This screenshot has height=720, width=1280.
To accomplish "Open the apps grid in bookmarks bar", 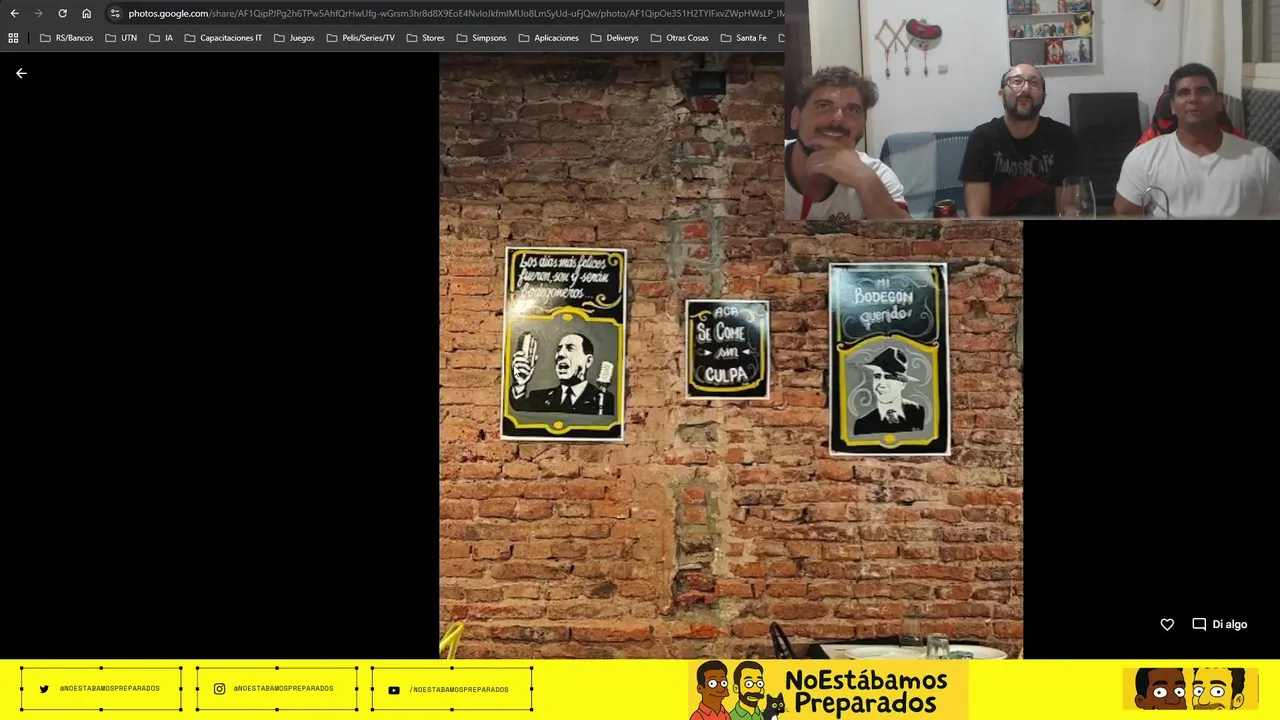I will [13, 38].
